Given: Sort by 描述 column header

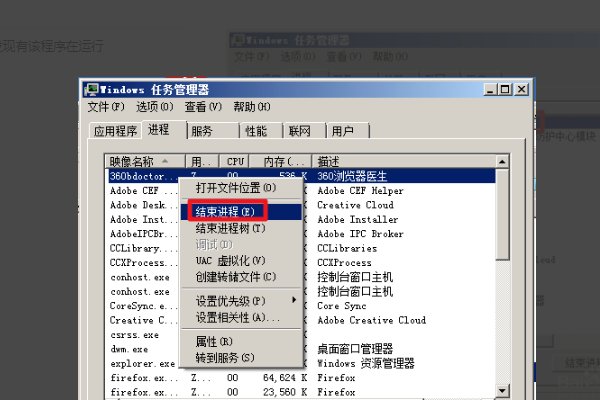Looking at the screenshot, I should [404, 162].
